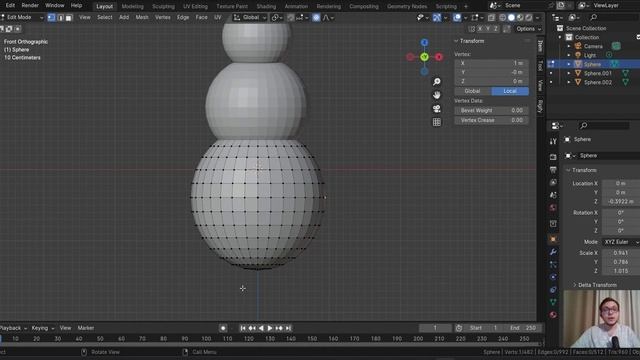Toggle snapping magnet button
This screenshot has width=640, height=360.
[x=291, y=18]
